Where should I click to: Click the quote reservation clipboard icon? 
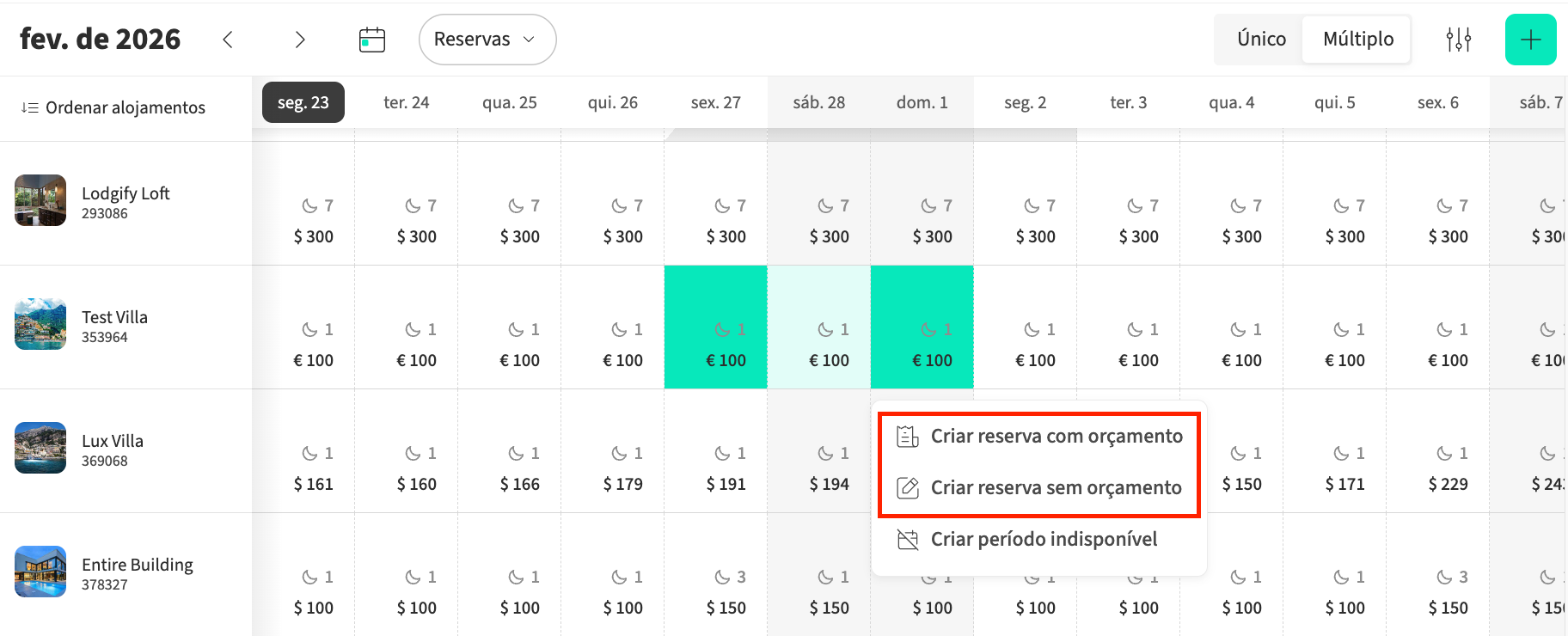[x=908, y=437]
